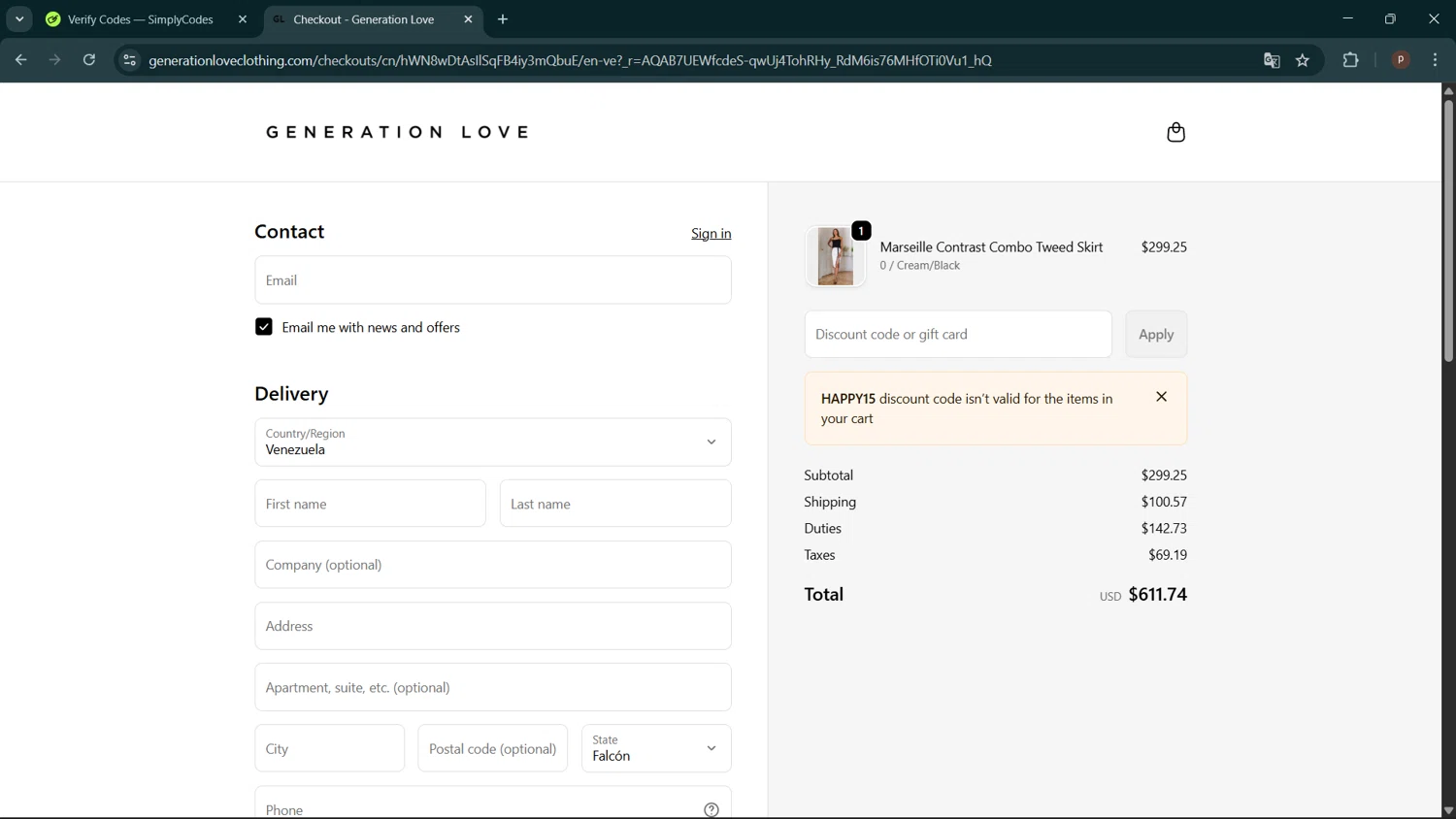Screen dimensions: 1456x819
Task: Click the browser address bar URL
Action: point(570,60)
